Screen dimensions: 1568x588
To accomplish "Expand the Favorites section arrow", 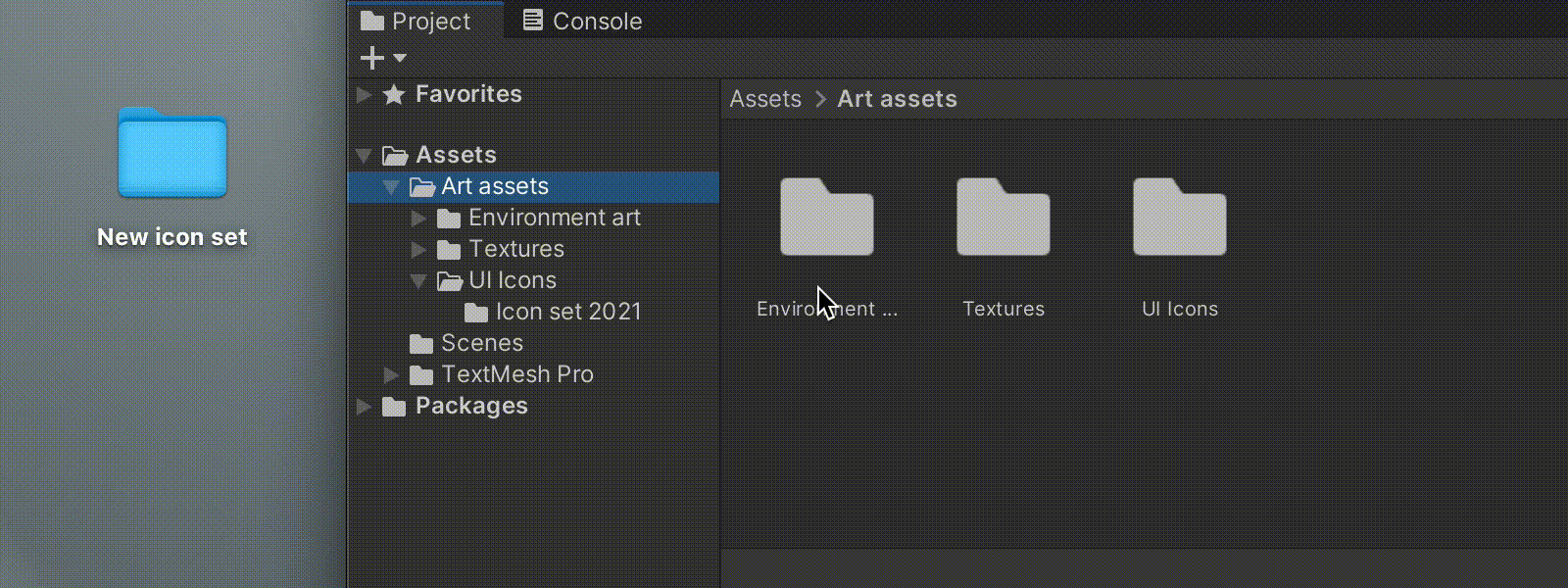I will (x=364, y=94).
